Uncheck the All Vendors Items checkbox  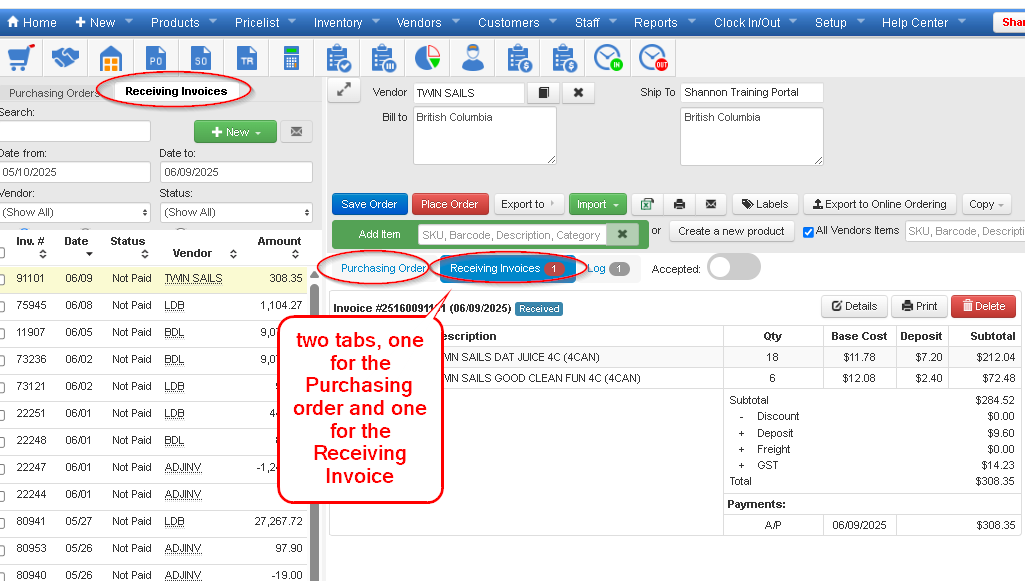(x=809, y=232)
